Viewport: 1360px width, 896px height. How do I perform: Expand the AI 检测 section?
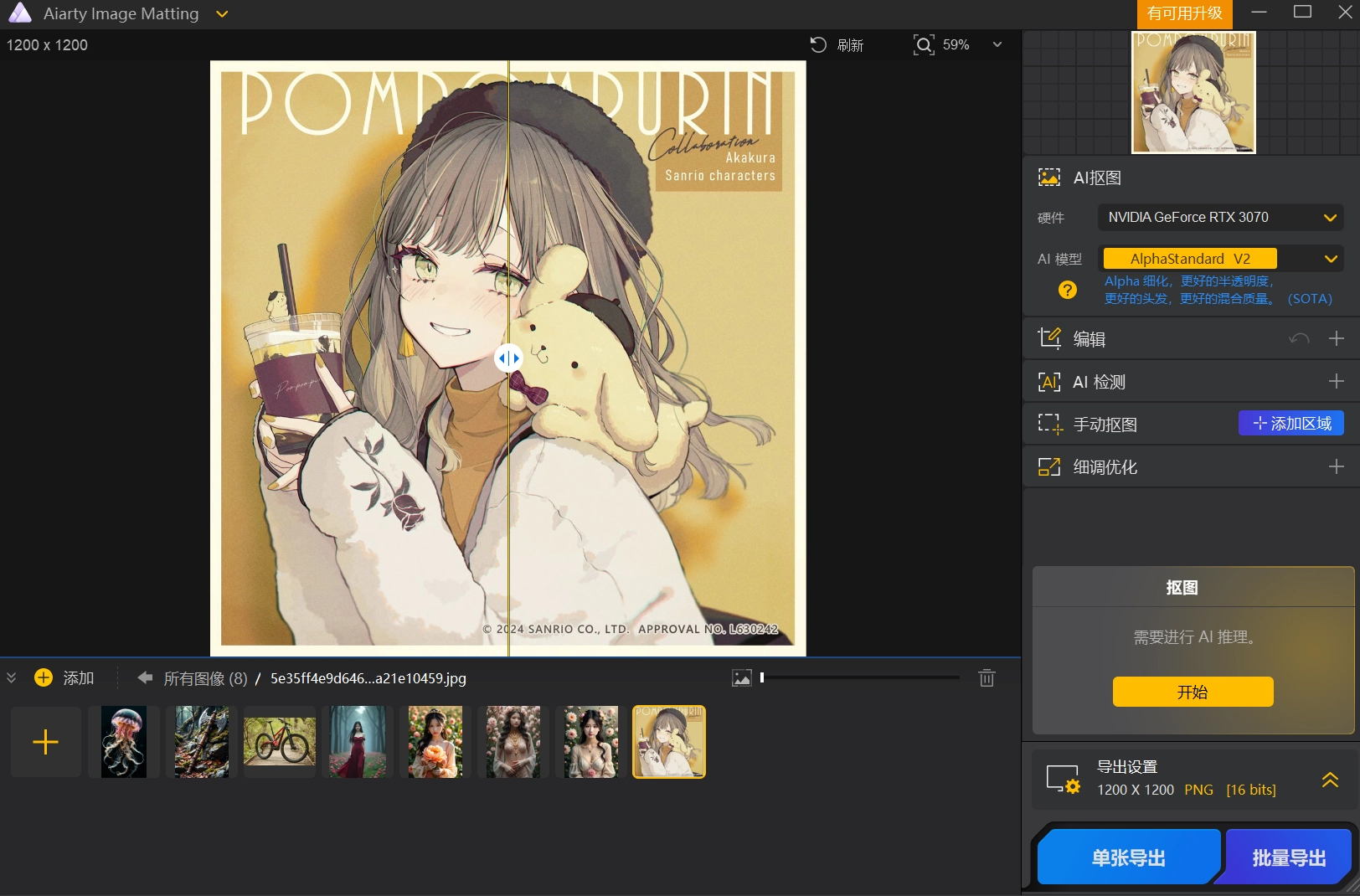pos(1337,381)
